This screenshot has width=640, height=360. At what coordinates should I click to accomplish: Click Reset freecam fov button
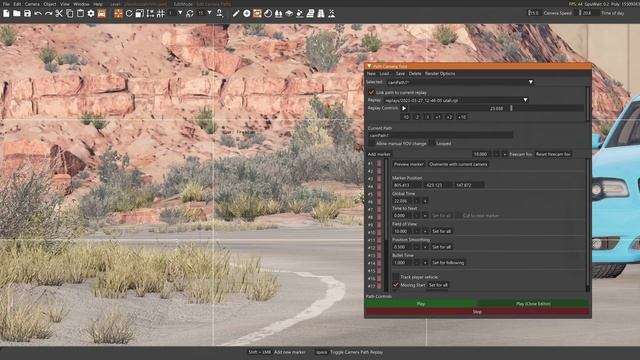(553, 154)
